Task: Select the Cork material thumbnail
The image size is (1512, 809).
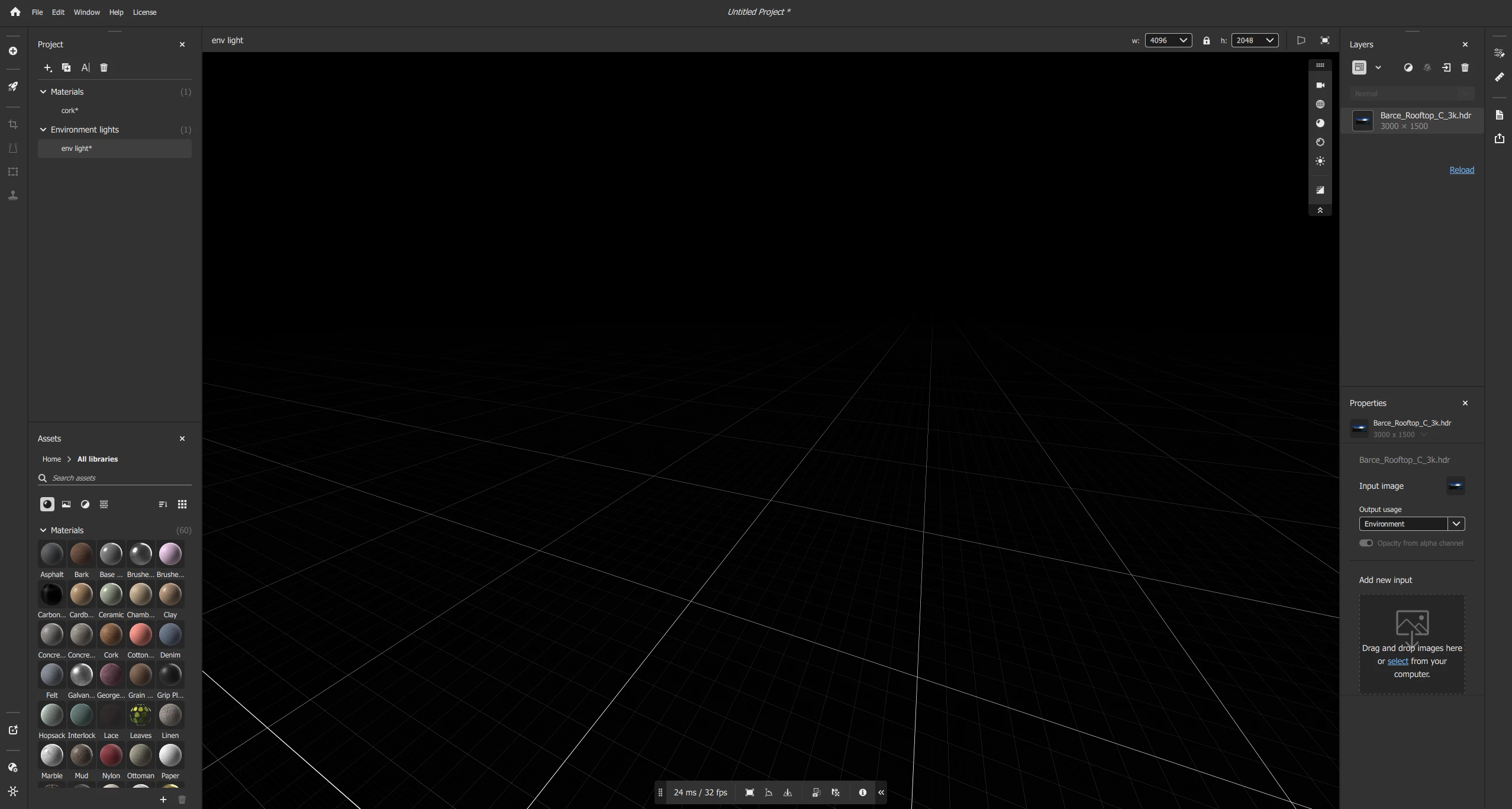Action: (111, 635)
